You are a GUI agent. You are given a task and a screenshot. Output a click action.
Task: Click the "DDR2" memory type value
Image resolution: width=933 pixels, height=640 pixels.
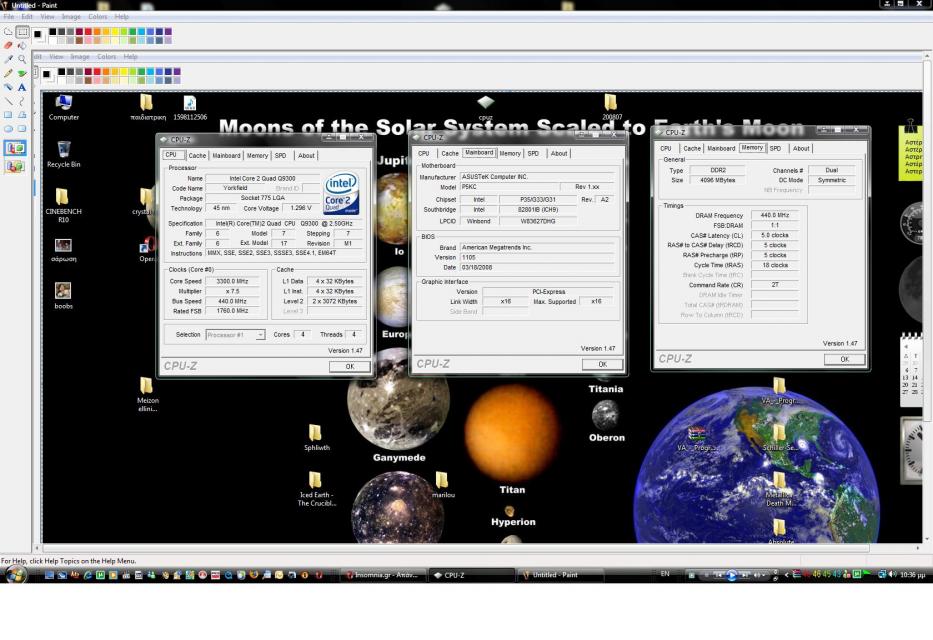point(718,170)
